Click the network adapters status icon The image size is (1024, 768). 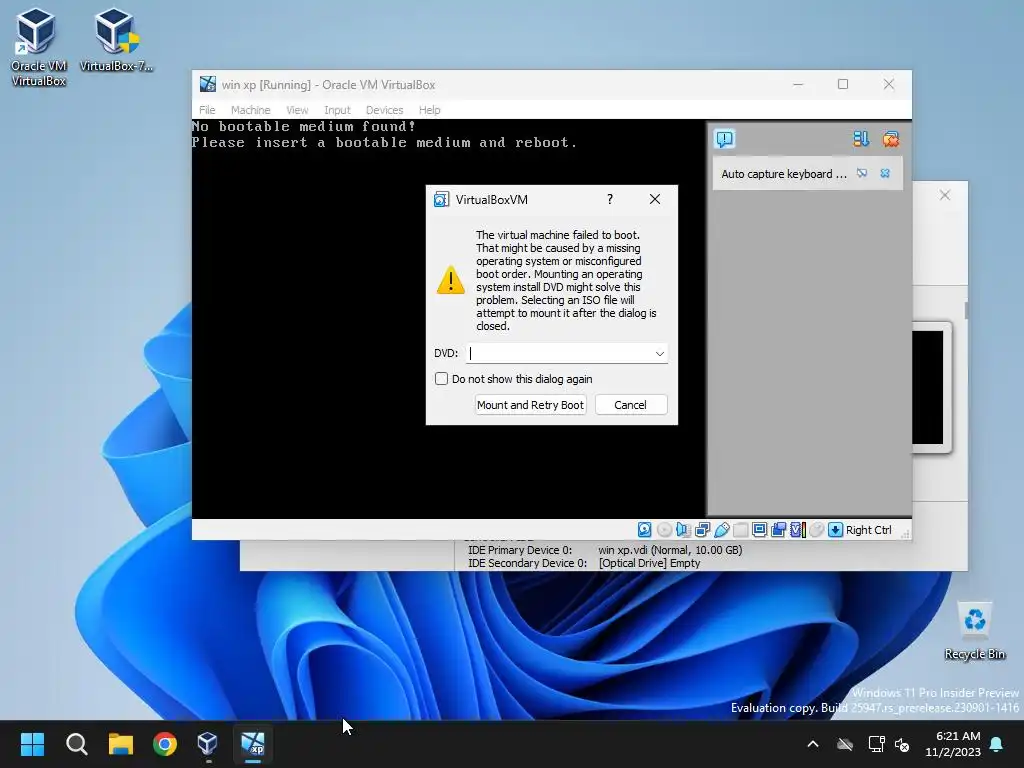coord(703,530)
